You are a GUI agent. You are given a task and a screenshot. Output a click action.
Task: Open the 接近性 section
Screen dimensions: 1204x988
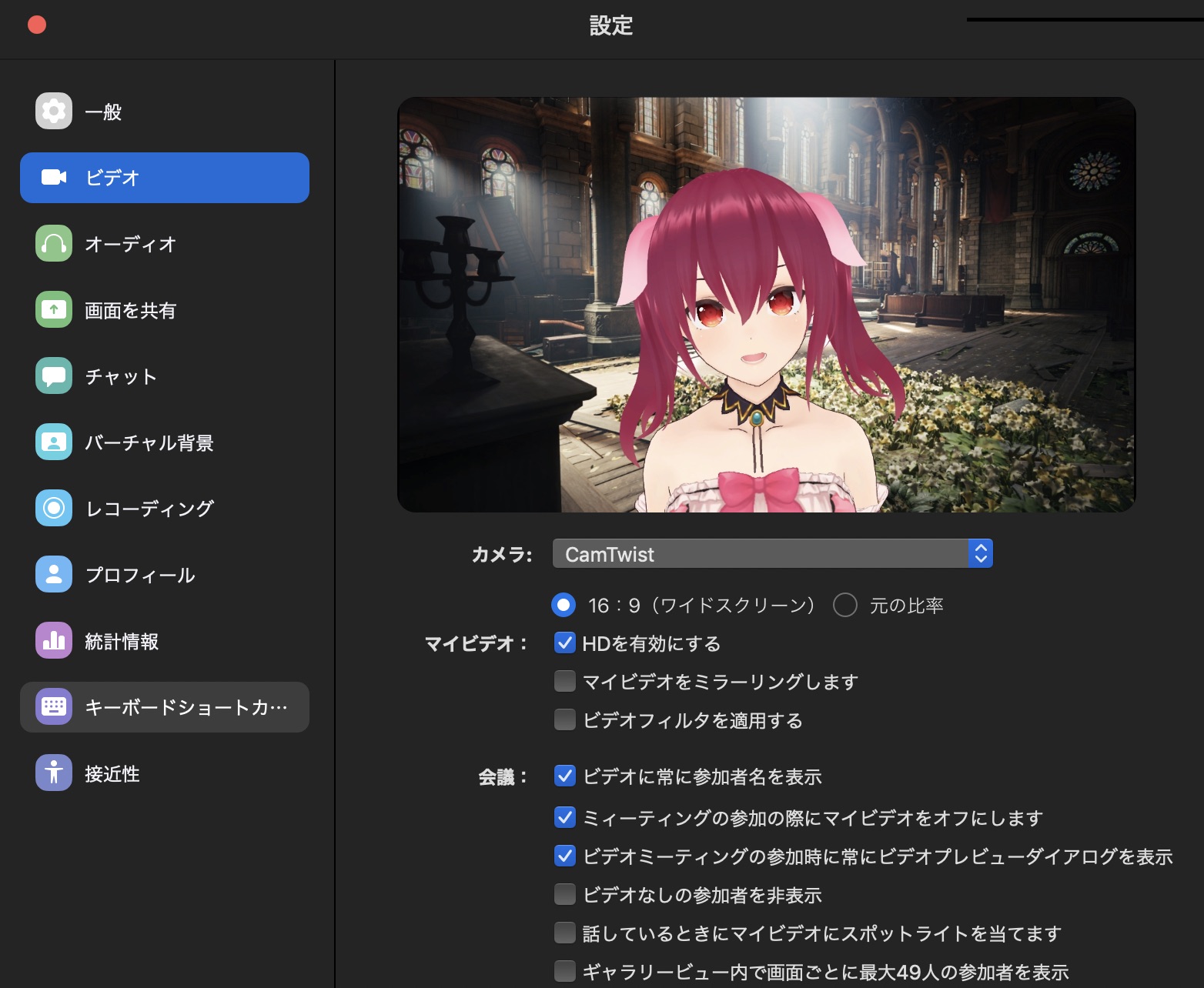(x=165, y=773)
